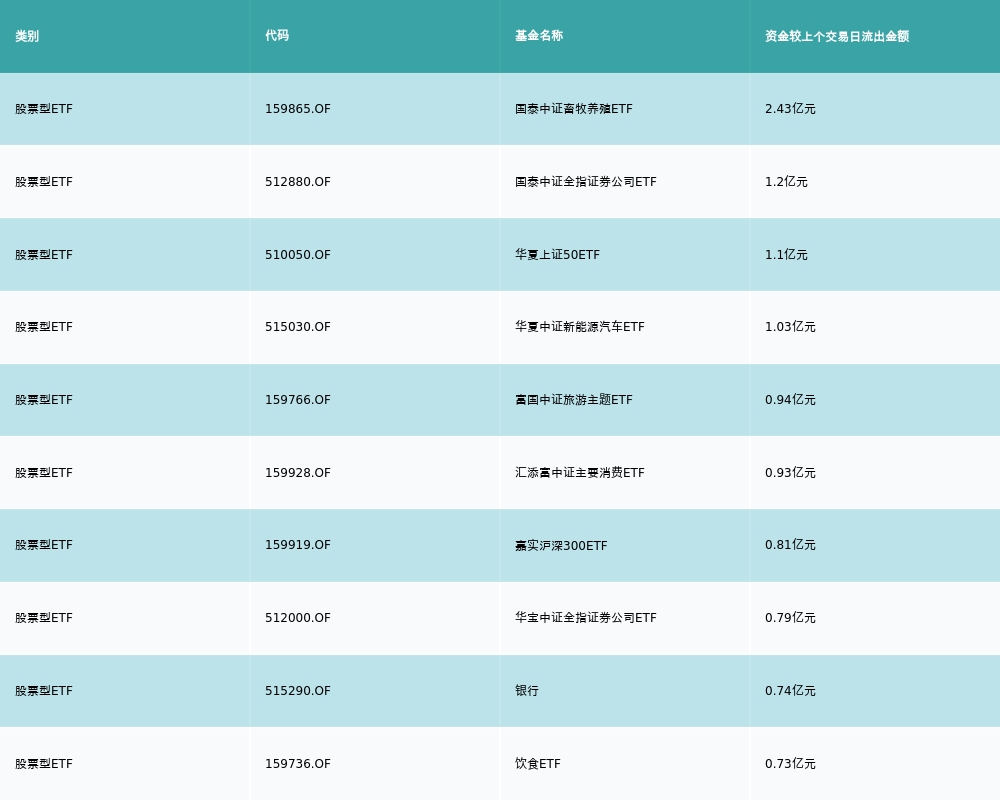Select fund name 饮食ETF

pos(538,764)
